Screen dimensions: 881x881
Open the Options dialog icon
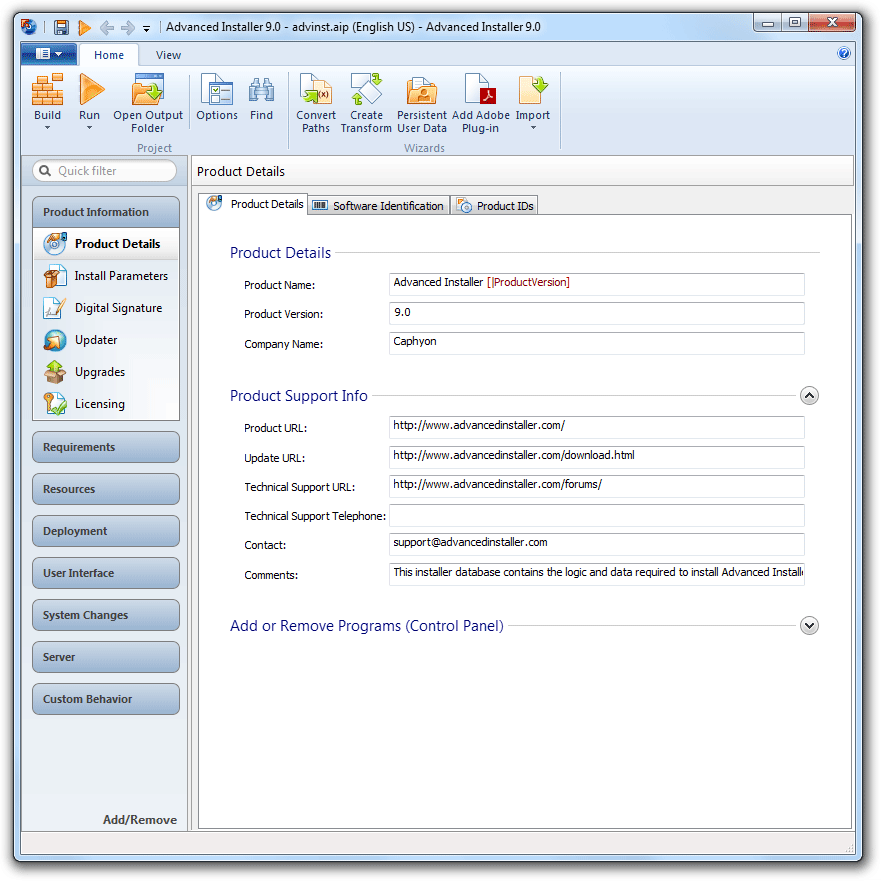[217, 90]
